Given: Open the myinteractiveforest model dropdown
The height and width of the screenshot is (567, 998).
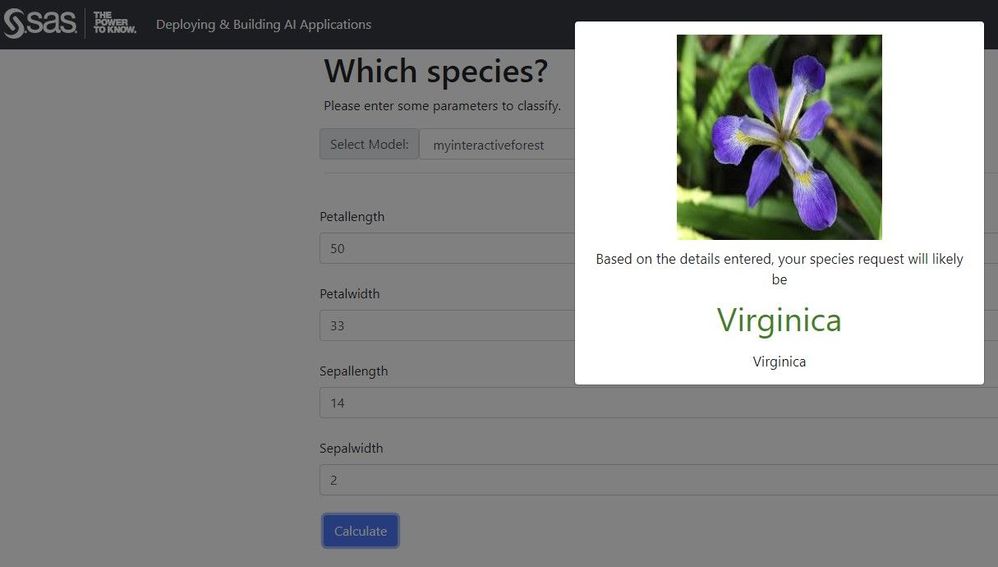Looking at the screenshot, I should coord(497,145).
